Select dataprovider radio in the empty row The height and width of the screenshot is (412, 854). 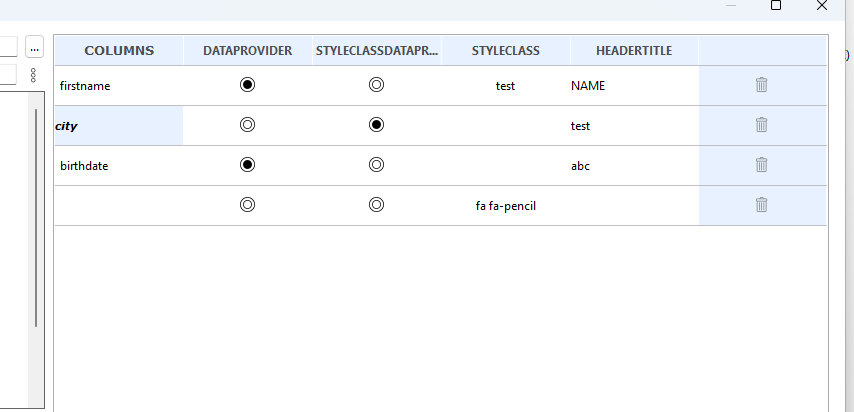pos(247,205)
